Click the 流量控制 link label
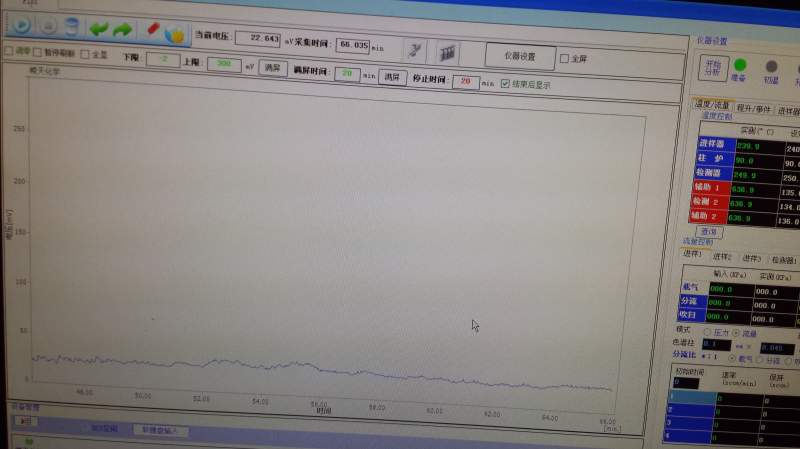 click(697, 241)
